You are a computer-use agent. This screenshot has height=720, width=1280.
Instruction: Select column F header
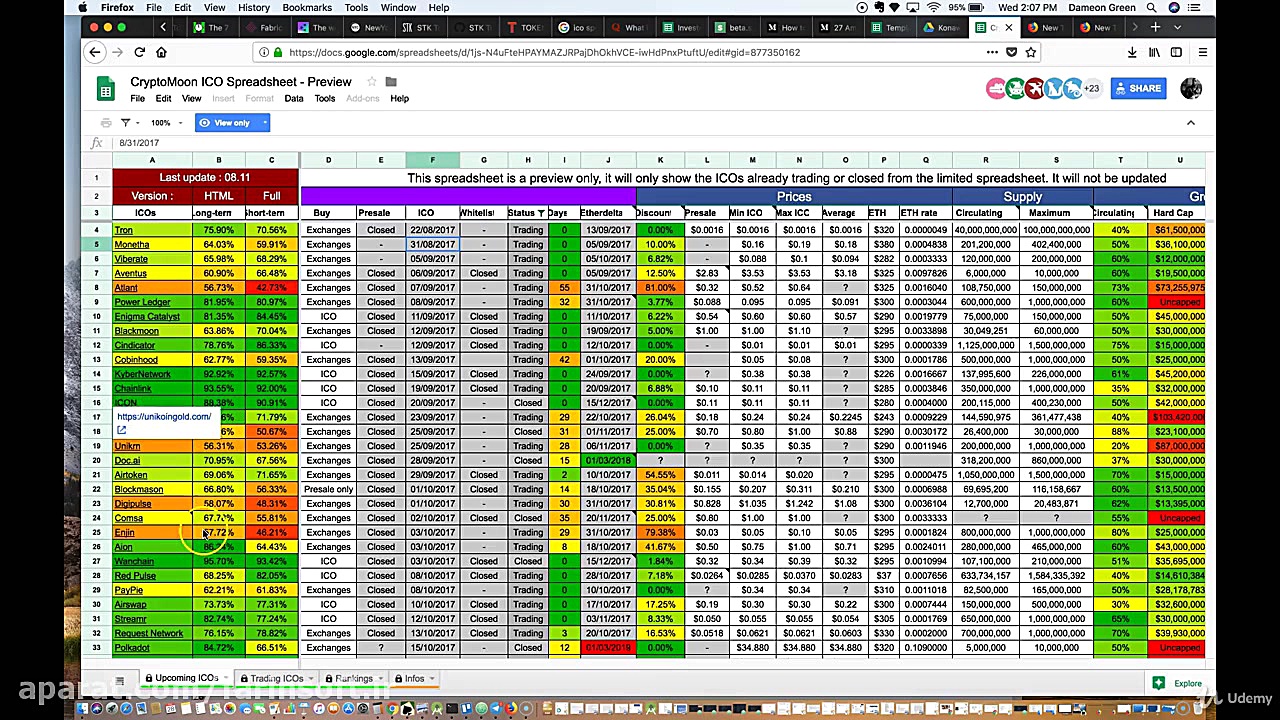coord(432,160)
